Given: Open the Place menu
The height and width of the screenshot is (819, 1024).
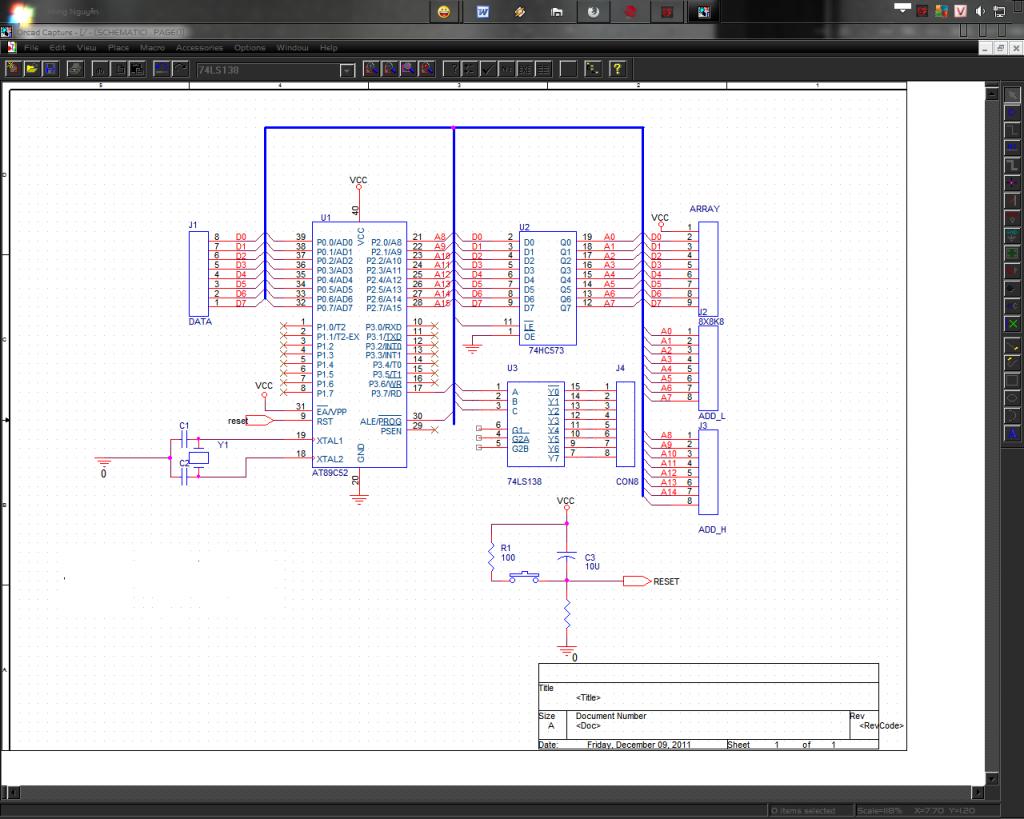Looking at the screenshot, I should (x=118, y=47).
